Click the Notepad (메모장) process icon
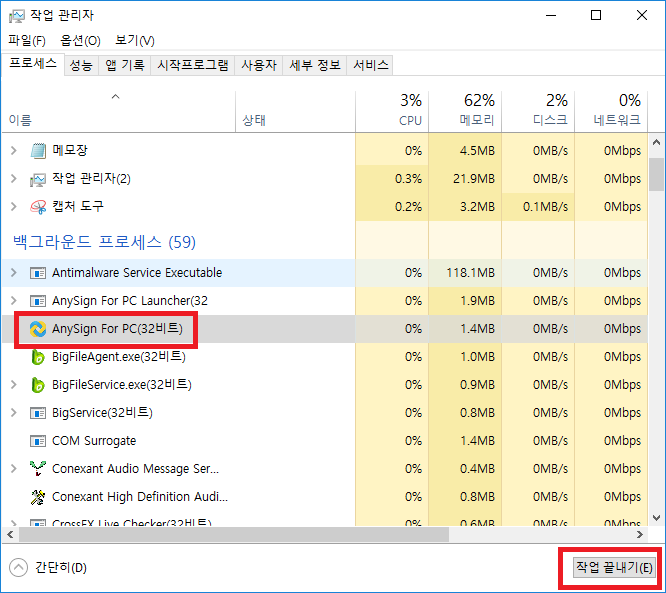666x593 pixels. 38,151
